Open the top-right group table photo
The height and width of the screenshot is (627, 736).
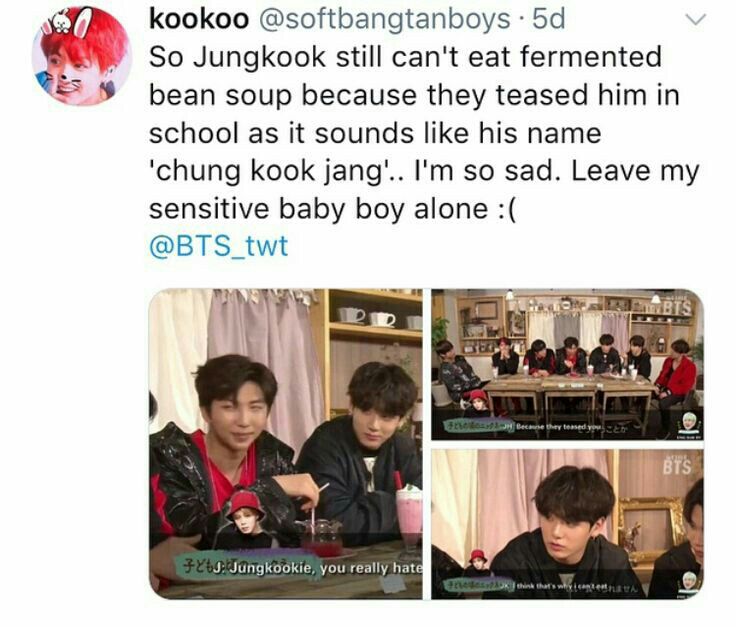point(567,364)
